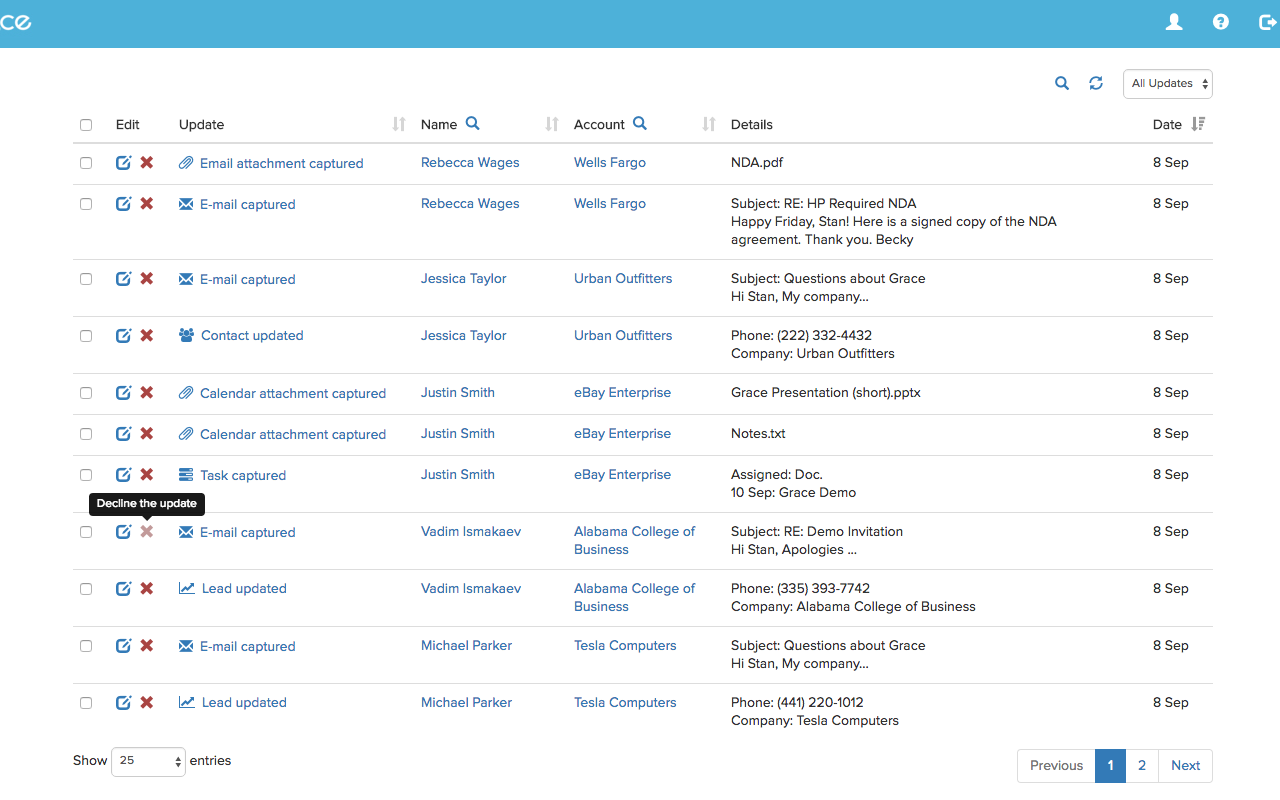
Task: Search by Account column magnifier
Action: click(640, 123)
